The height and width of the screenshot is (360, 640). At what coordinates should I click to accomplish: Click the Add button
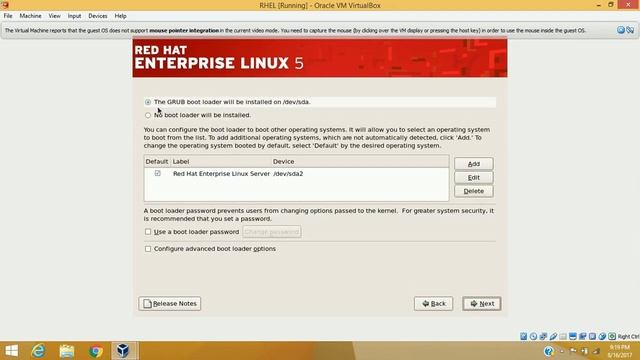[473, 164]
